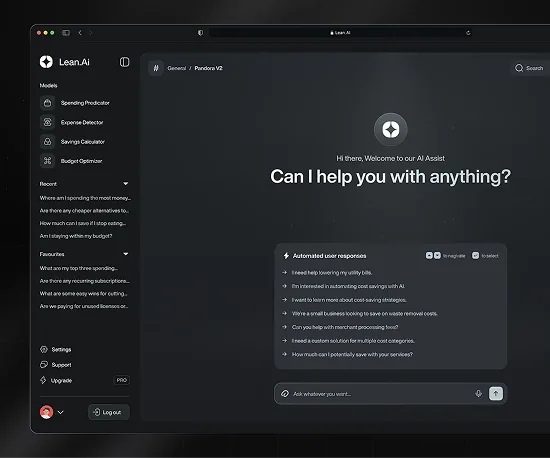Click the Lean.Ai logo icon
550x458 pixels.
(46, 62)
